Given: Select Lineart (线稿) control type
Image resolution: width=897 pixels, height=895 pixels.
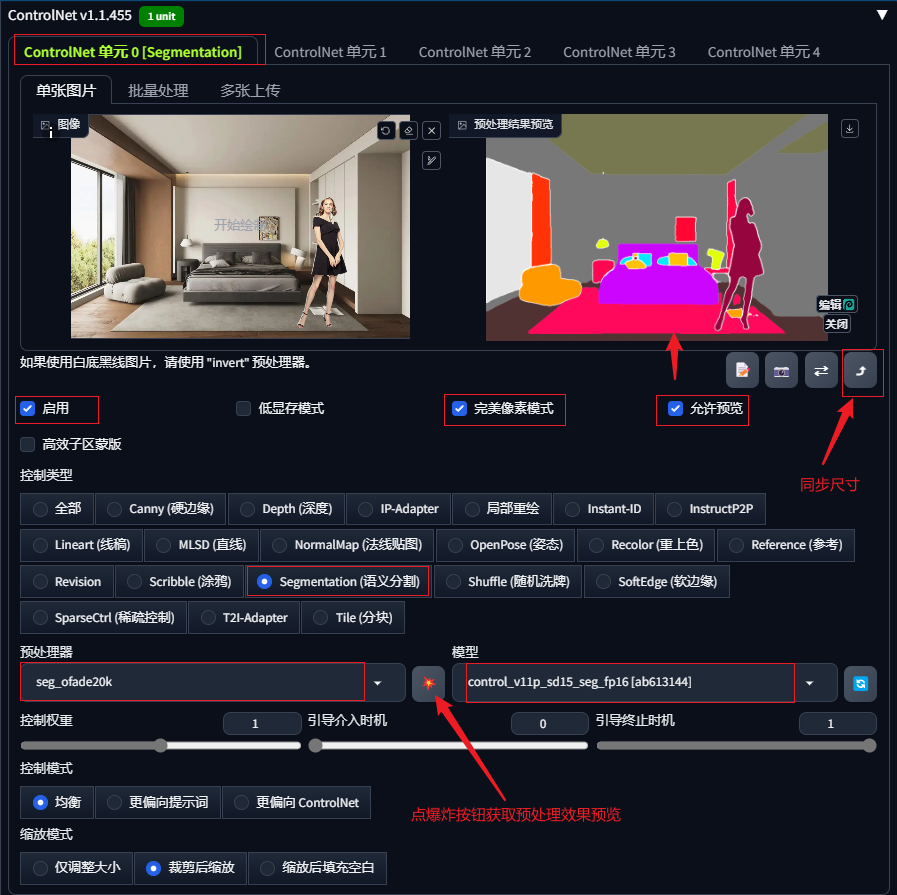Looking at the screenshot, I should point(81,545).
